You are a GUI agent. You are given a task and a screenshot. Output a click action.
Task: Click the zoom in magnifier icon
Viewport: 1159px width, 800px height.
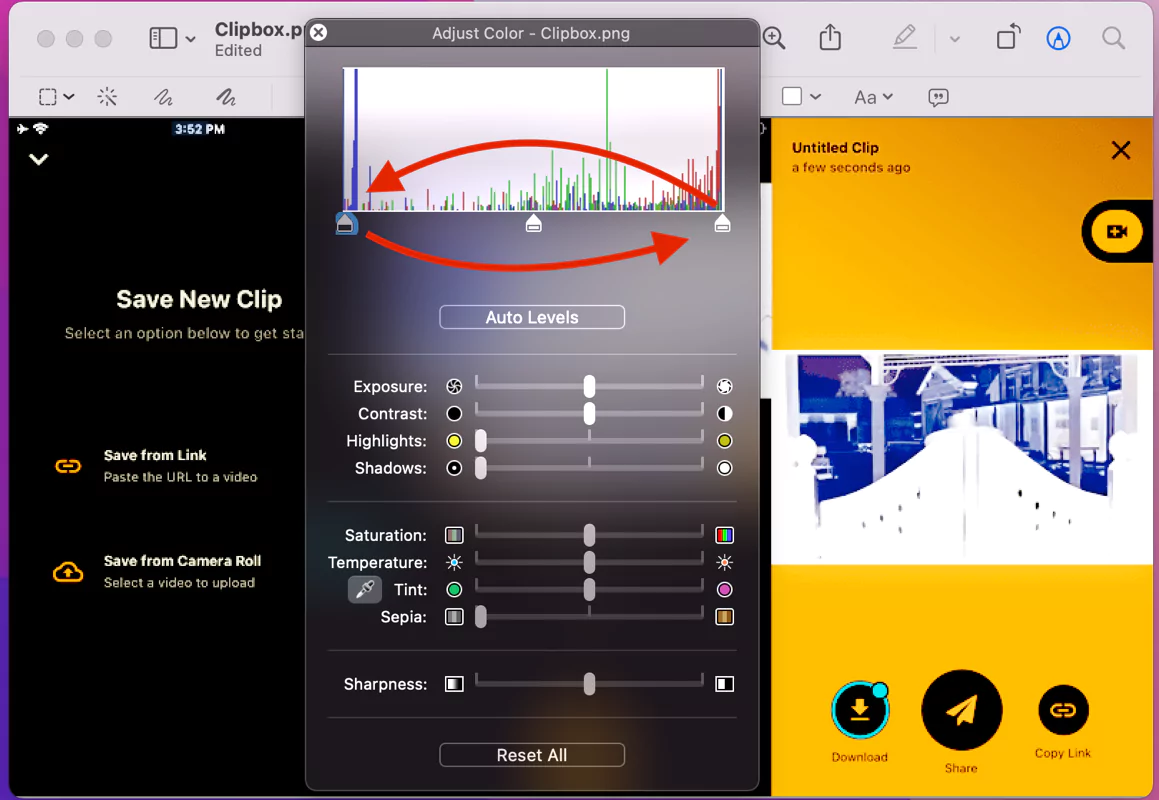pos(774,38)
